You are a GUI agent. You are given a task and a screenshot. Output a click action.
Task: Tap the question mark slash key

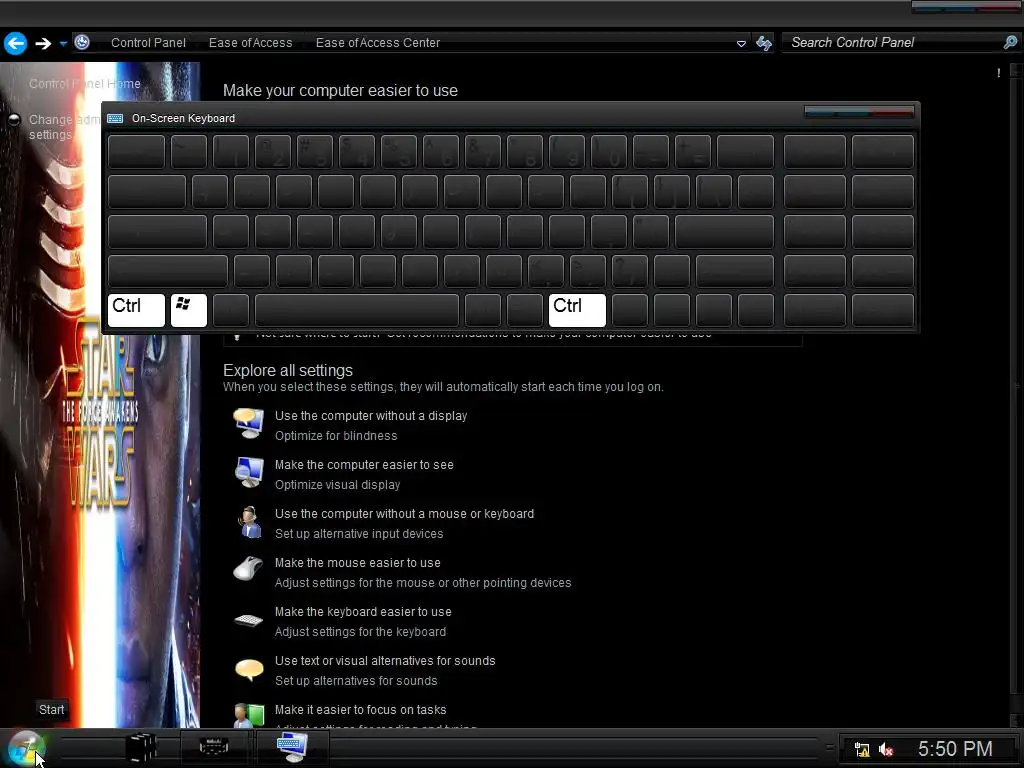(x=630, y=270)
